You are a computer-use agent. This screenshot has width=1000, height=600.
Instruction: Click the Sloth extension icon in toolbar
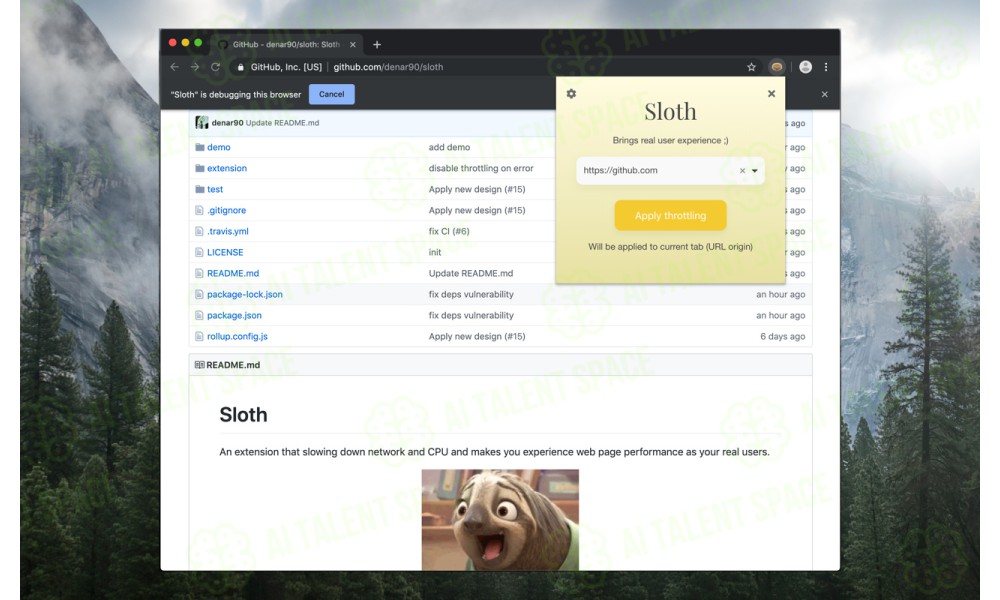[776, 67]
